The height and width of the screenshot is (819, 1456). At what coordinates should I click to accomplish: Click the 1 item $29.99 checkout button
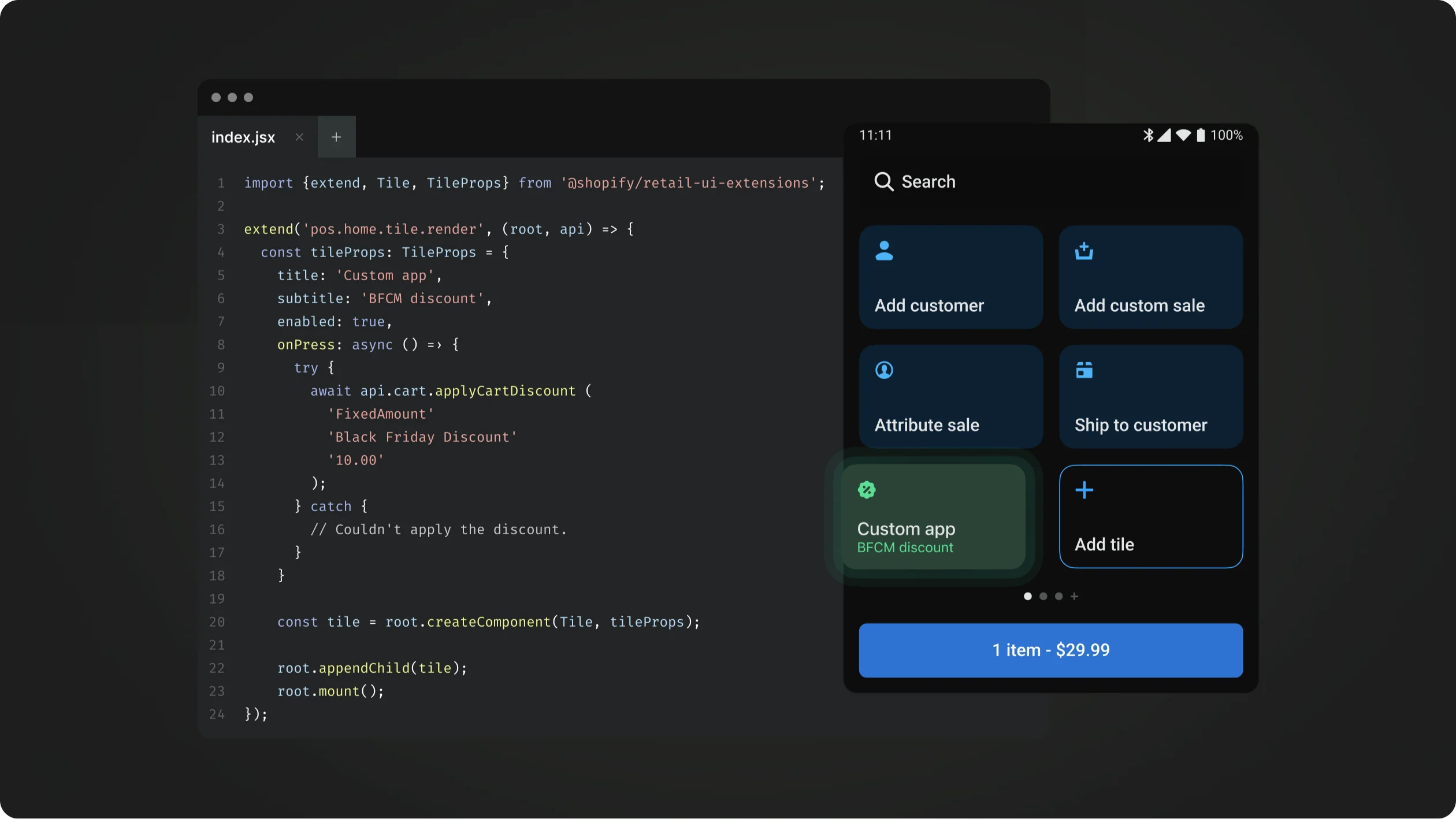click(x=1051, y=650)
